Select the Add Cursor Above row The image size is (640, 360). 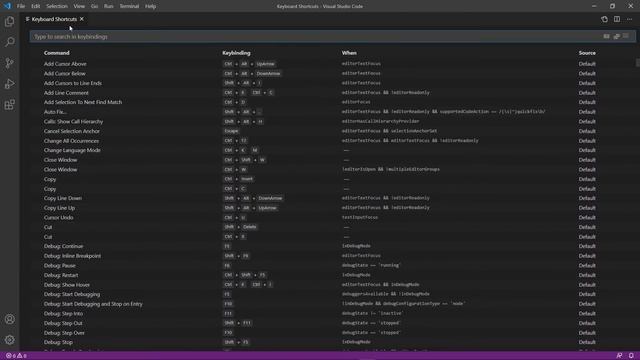[332, 64]
